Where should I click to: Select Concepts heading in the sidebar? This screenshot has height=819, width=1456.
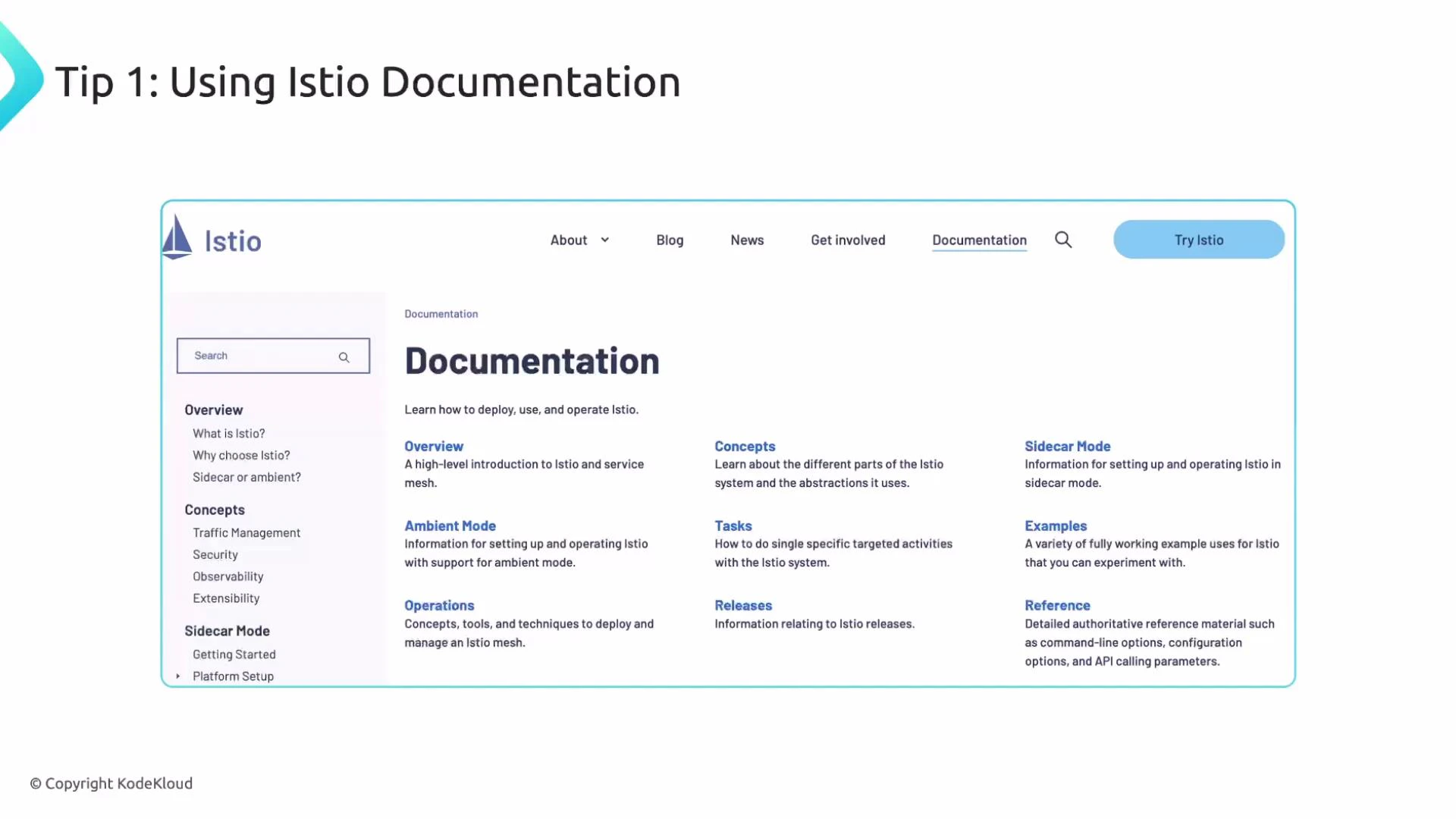click(x=215, y=510)
